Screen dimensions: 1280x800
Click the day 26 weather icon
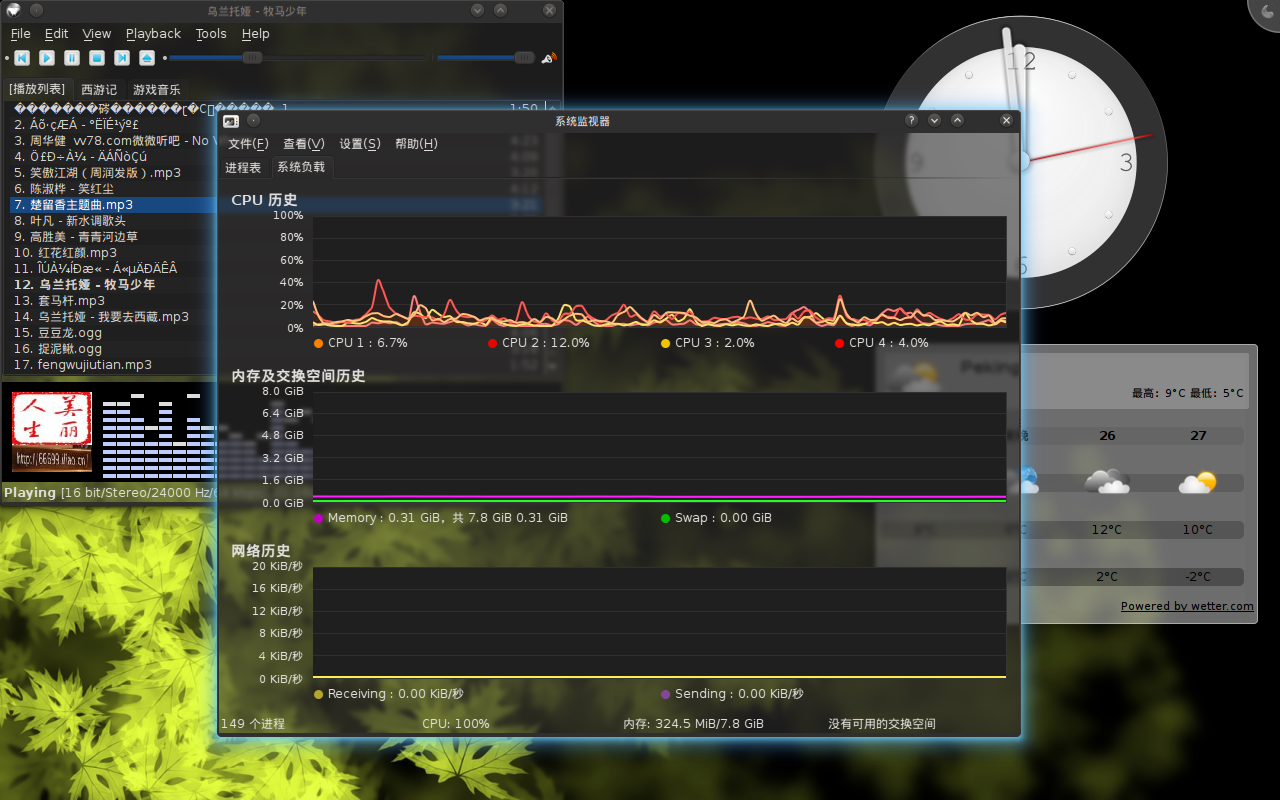1107,482
